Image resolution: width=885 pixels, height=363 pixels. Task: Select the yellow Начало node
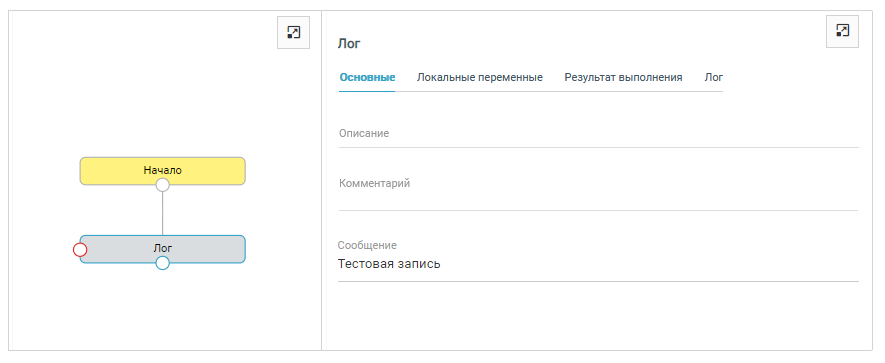coord(163,170)
